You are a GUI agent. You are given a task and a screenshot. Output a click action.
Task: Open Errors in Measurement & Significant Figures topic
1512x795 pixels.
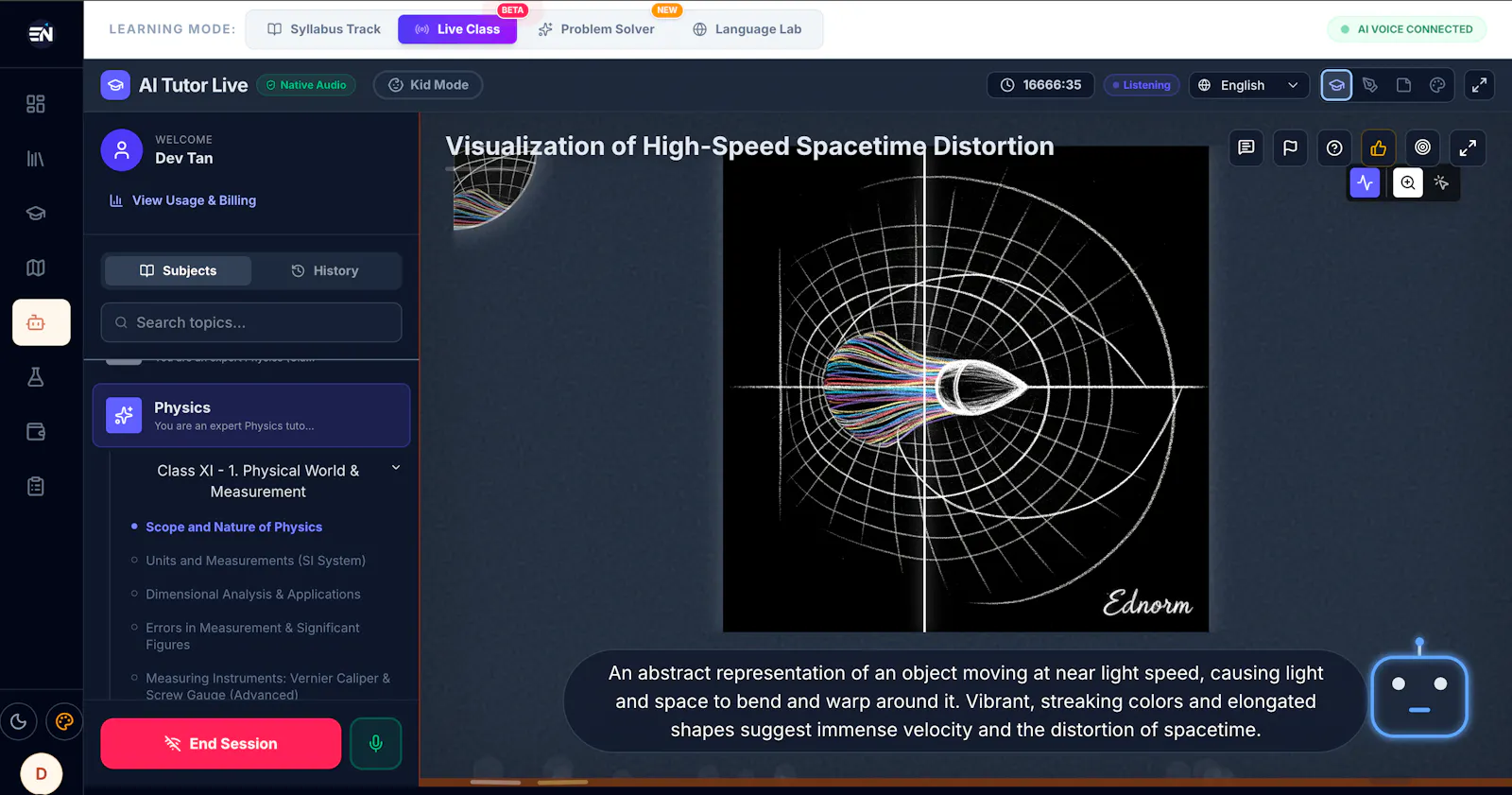click(x=252, y=636)
